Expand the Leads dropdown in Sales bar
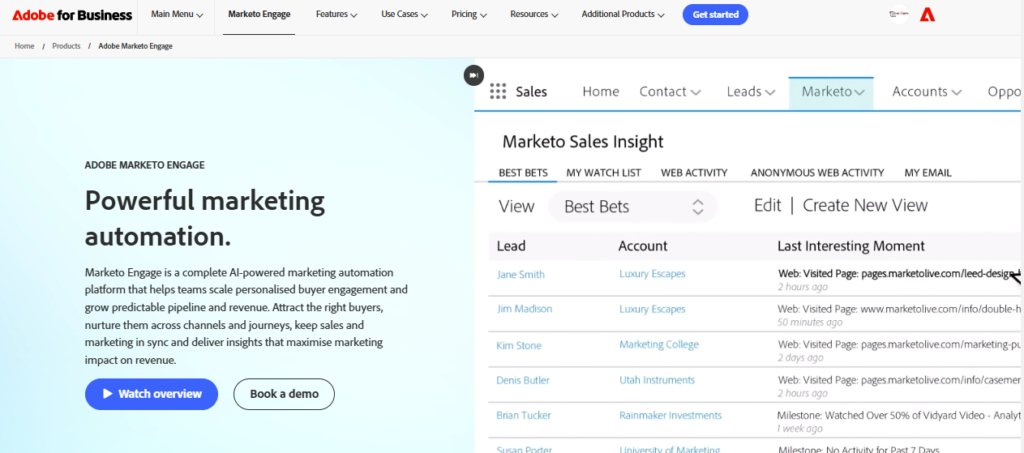The height and width of the screenshot is (453, 1024). coord(751,91)
